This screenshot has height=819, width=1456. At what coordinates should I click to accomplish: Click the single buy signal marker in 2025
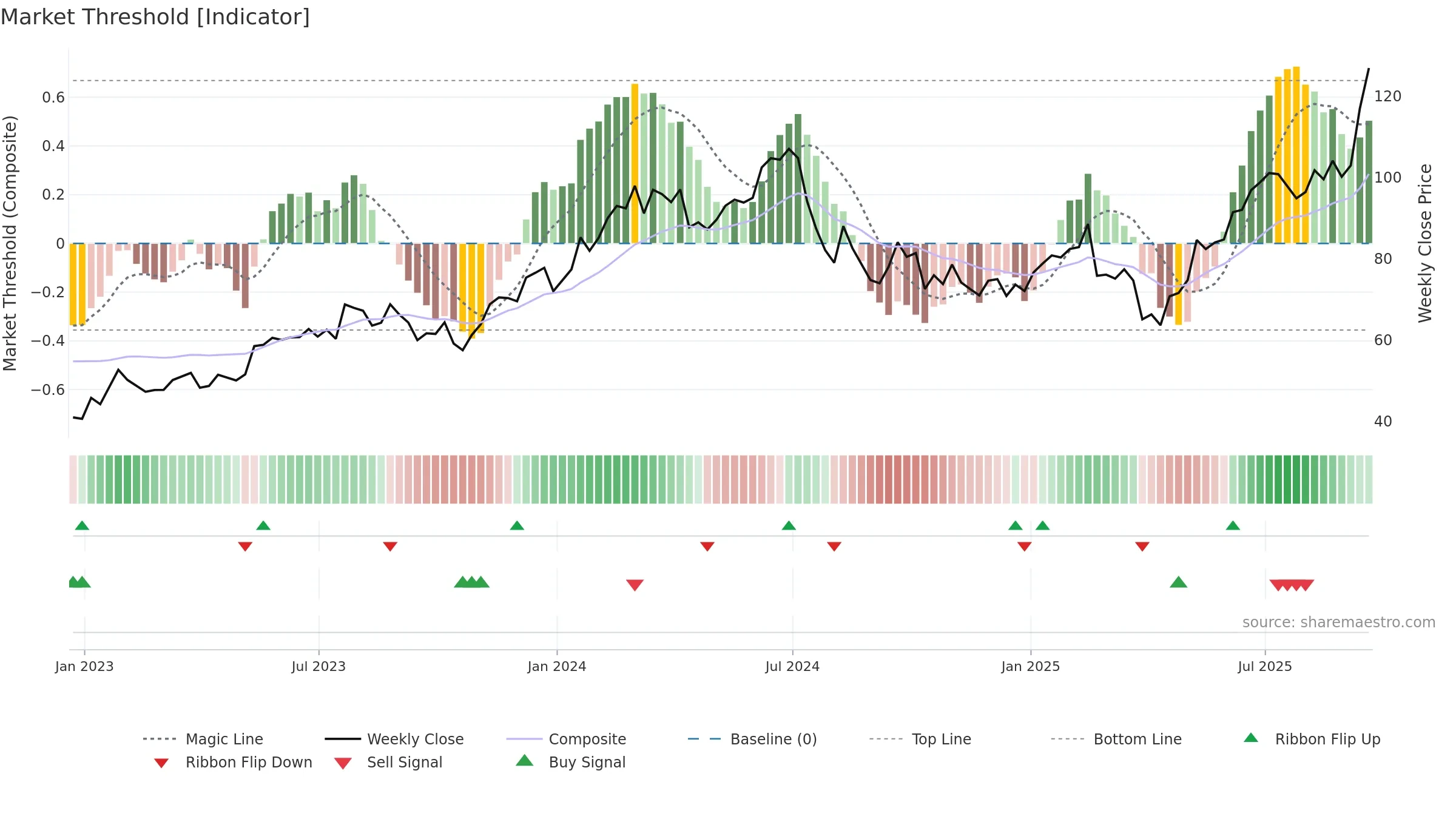(1178, 582)
